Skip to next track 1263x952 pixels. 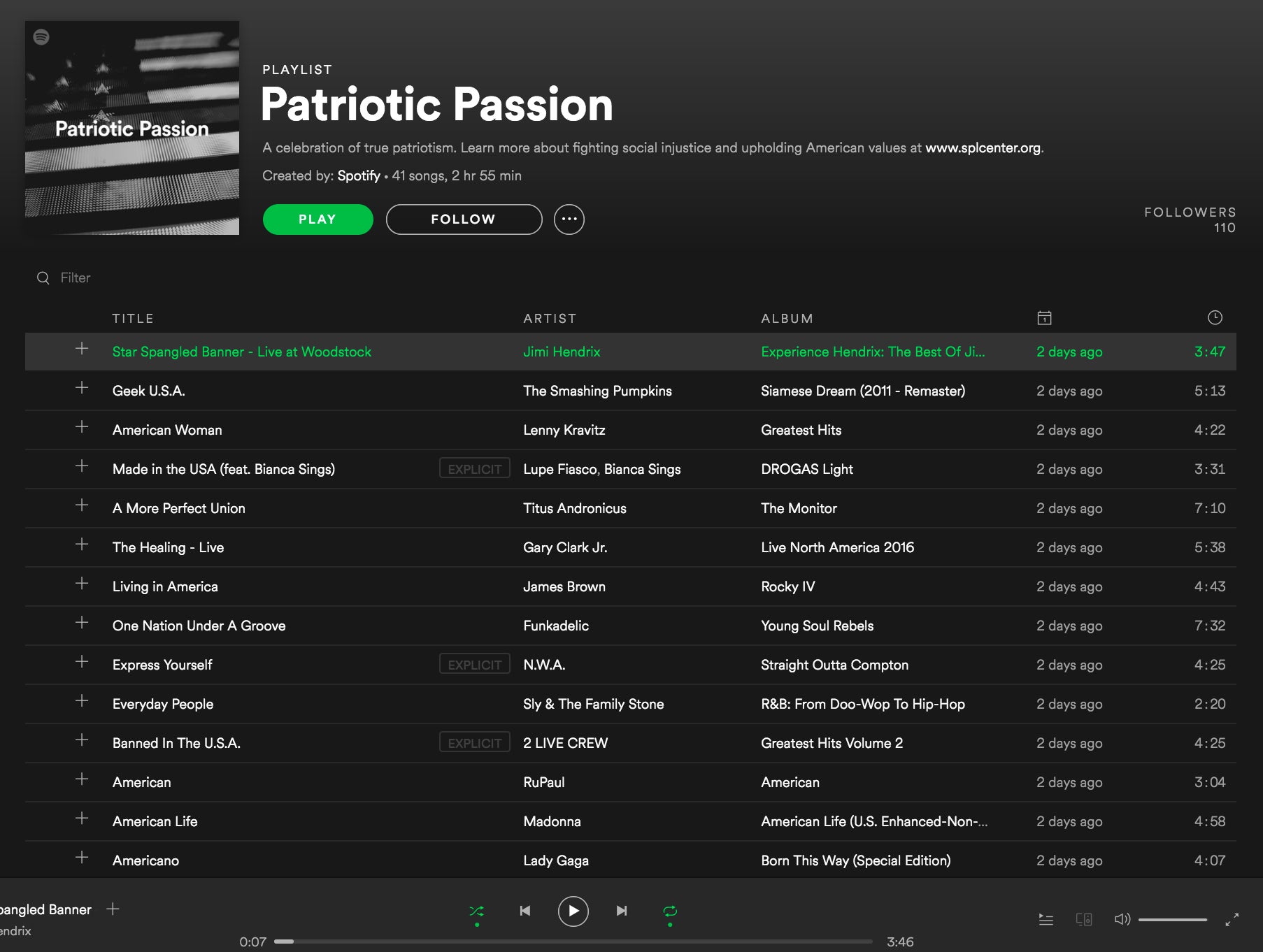[622, 911]
